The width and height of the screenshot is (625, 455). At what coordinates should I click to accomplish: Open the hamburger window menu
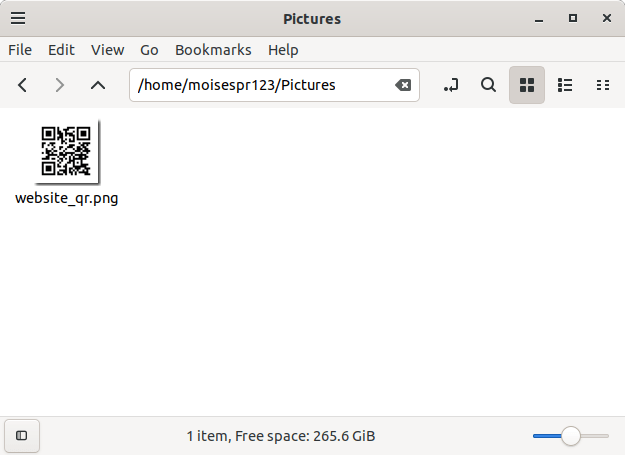(x=18, y=18)
